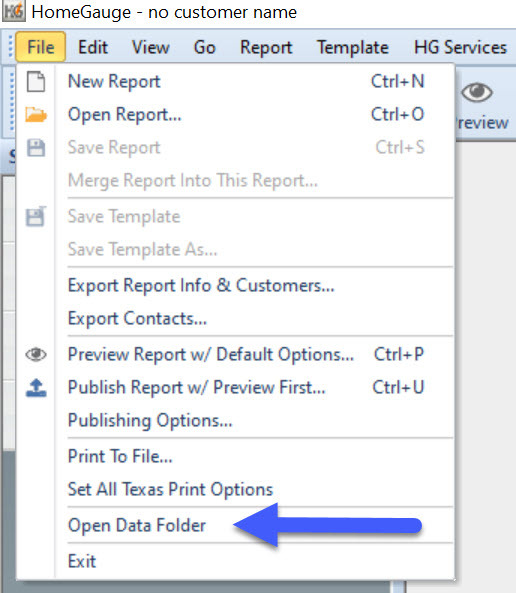The height and width of the screenshot is (593, 516).
Task: Select Open Report... menu entry
Action: tap(235, 114)
